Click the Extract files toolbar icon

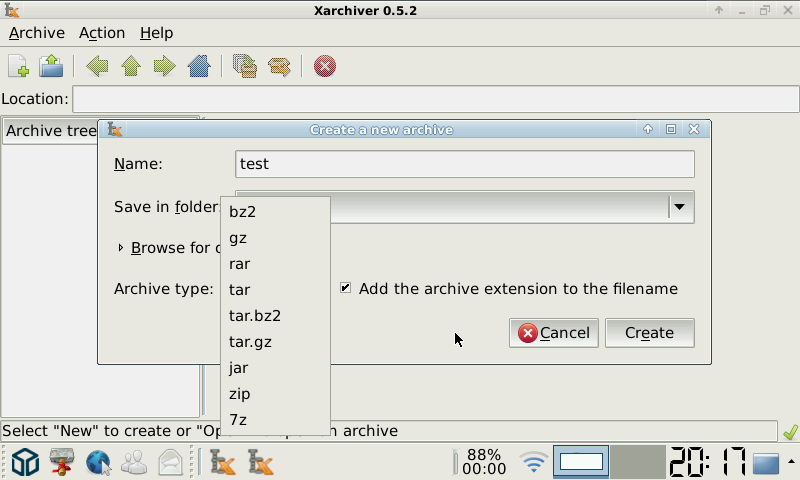tap(279, 66)
